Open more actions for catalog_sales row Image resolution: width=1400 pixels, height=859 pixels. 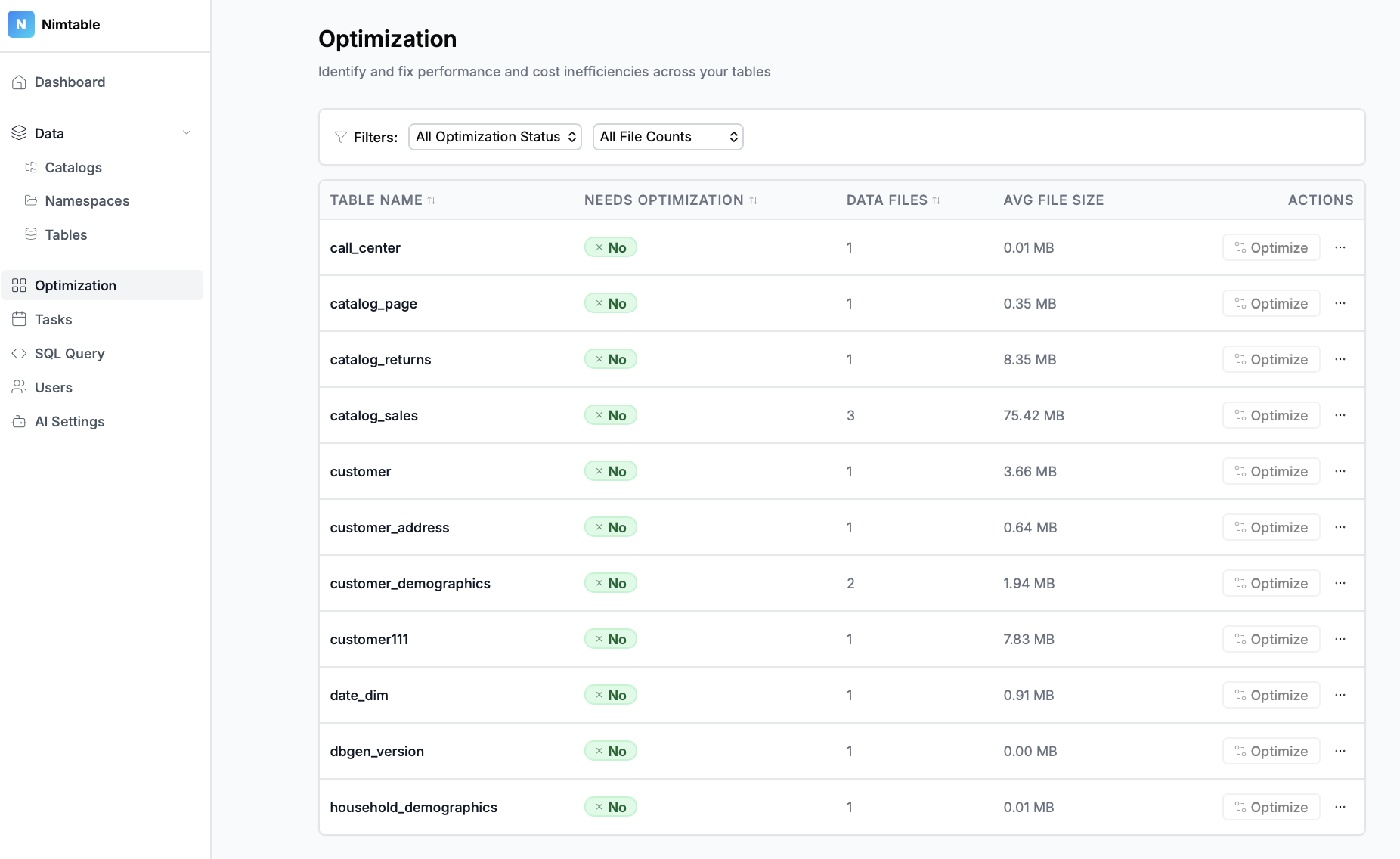pos(1340,415)
